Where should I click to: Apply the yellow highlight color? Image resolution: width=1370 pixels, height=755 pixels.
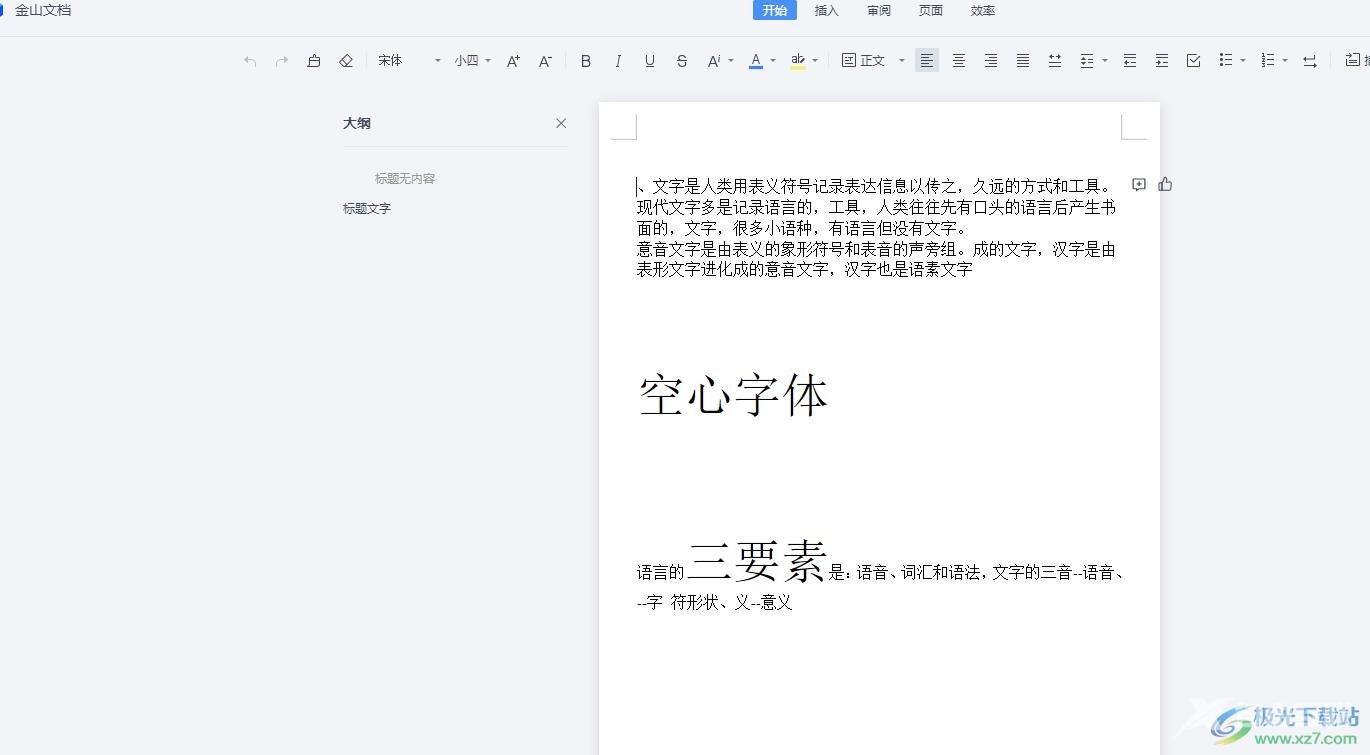tap(798, 61)
